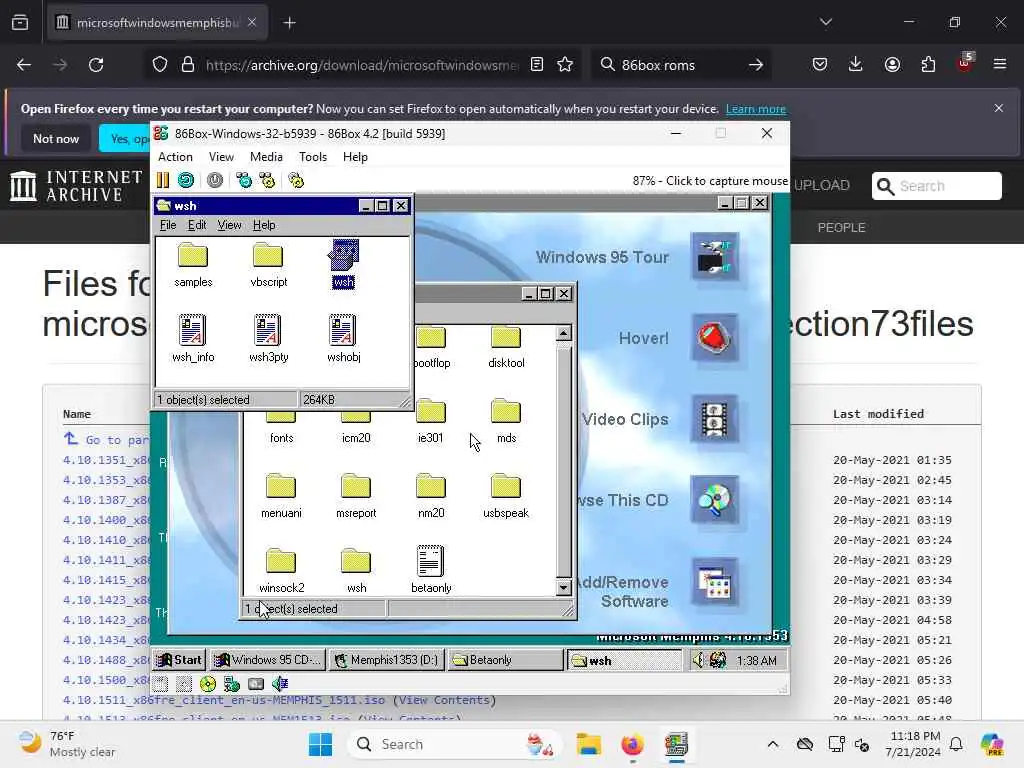Switch to Windows 95 CD taskbar button
Screen dimensions: 1024x768
click(268, 660)
